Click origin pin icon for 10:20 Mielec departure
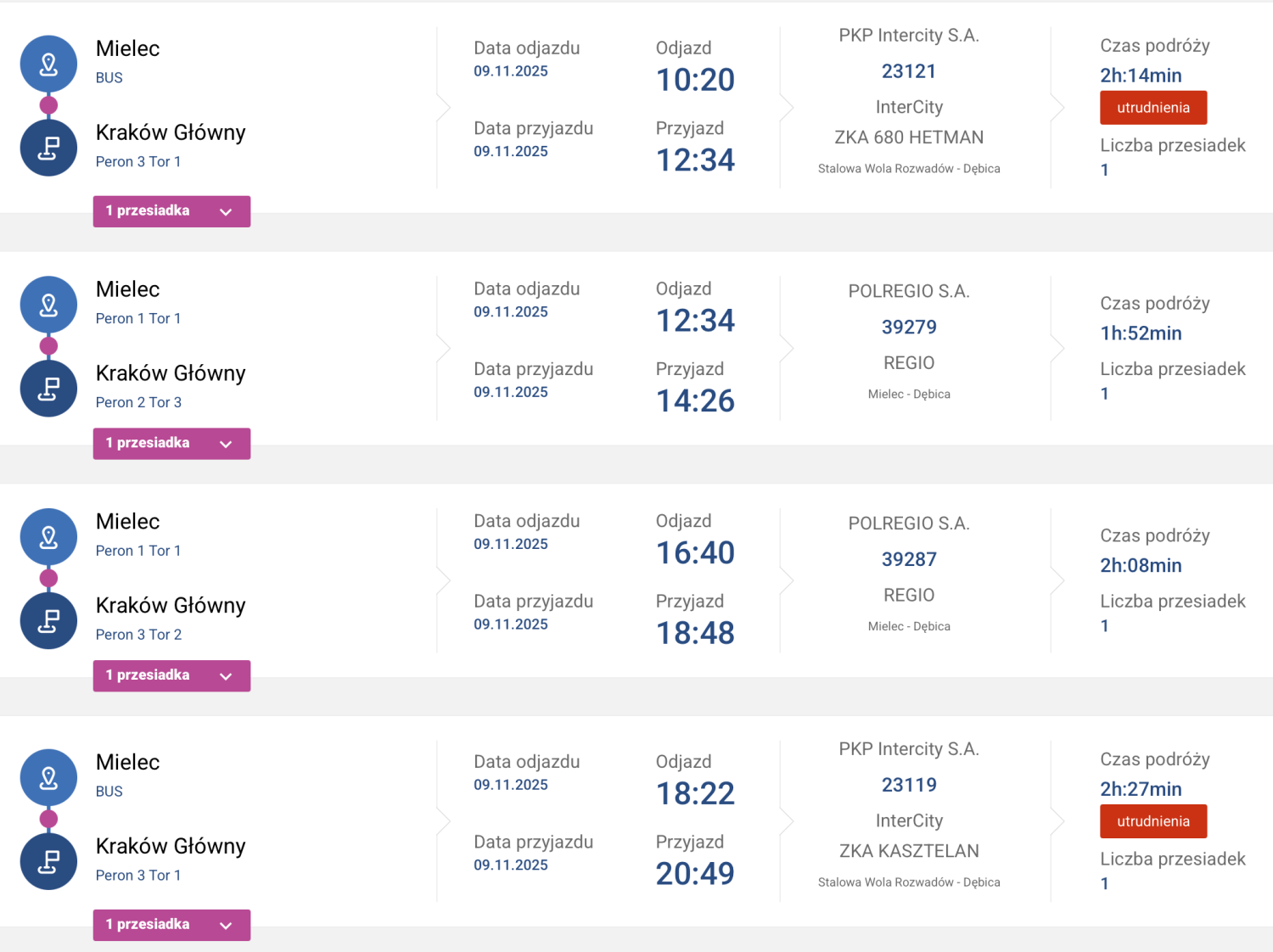1273x952 pixels. point(48,64)
